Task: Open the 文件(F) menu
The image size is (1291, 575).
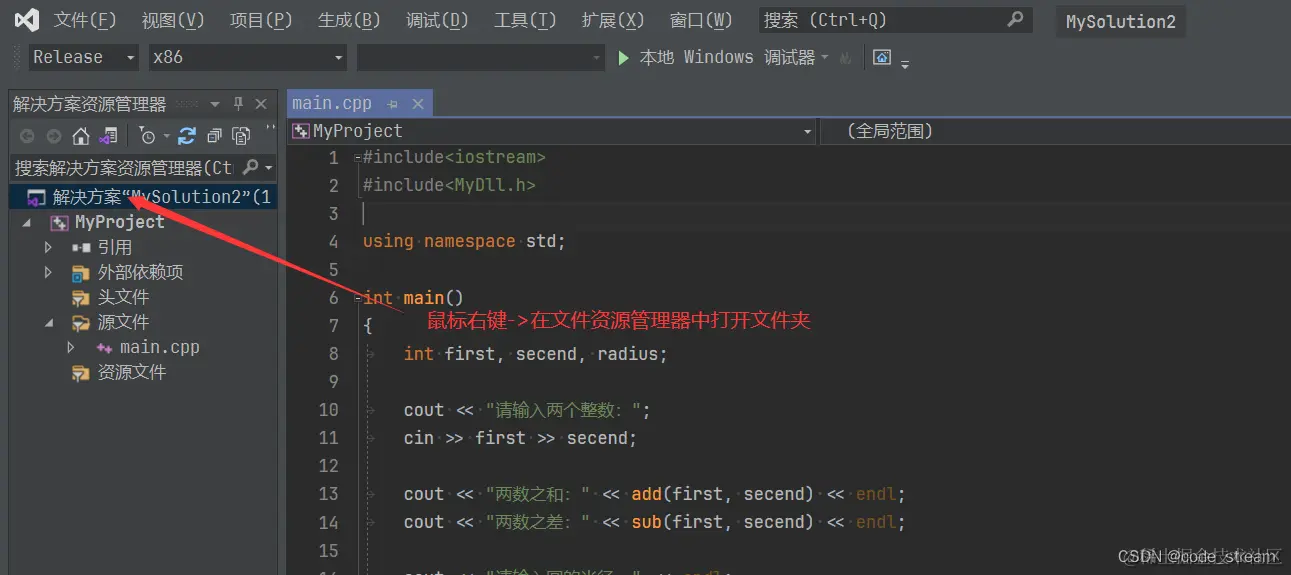Action: 85,20
